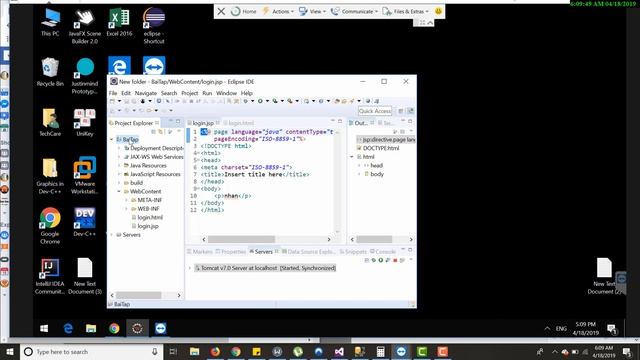This screenshot has width=640, height=360.
Task: Click smiley feedback icon in TeamViewer toolbar
Action: coord(438,11)
